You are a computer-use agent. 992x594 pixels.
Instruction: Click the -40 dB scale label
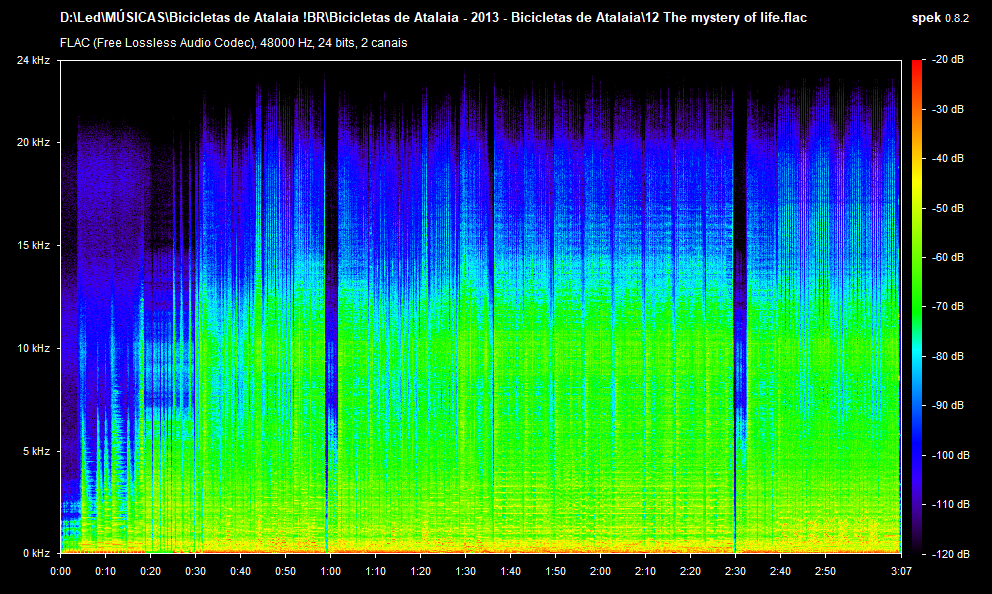coord(948,158)
